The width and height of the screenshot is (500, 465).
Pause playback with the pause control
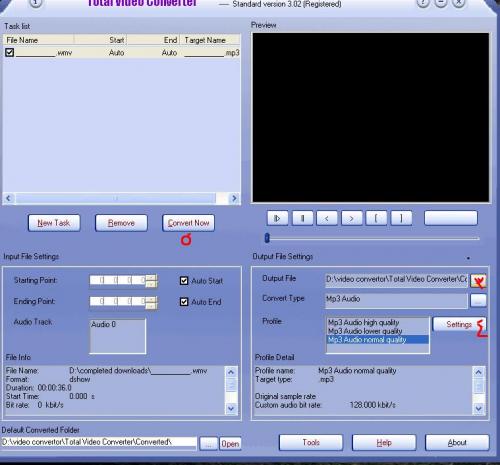pos(302,219)
